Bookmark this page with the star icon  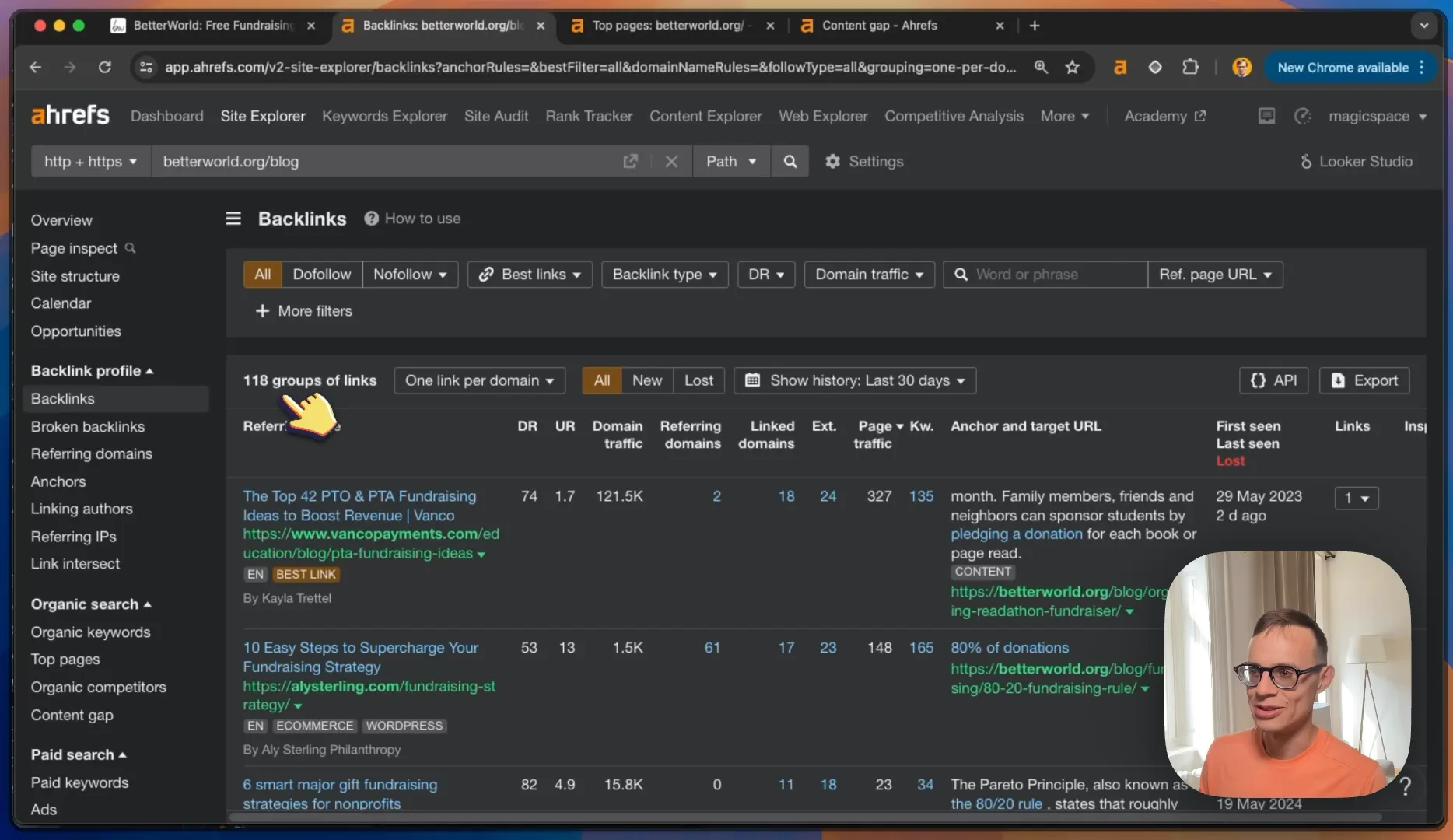click(x=1072, y=67)
